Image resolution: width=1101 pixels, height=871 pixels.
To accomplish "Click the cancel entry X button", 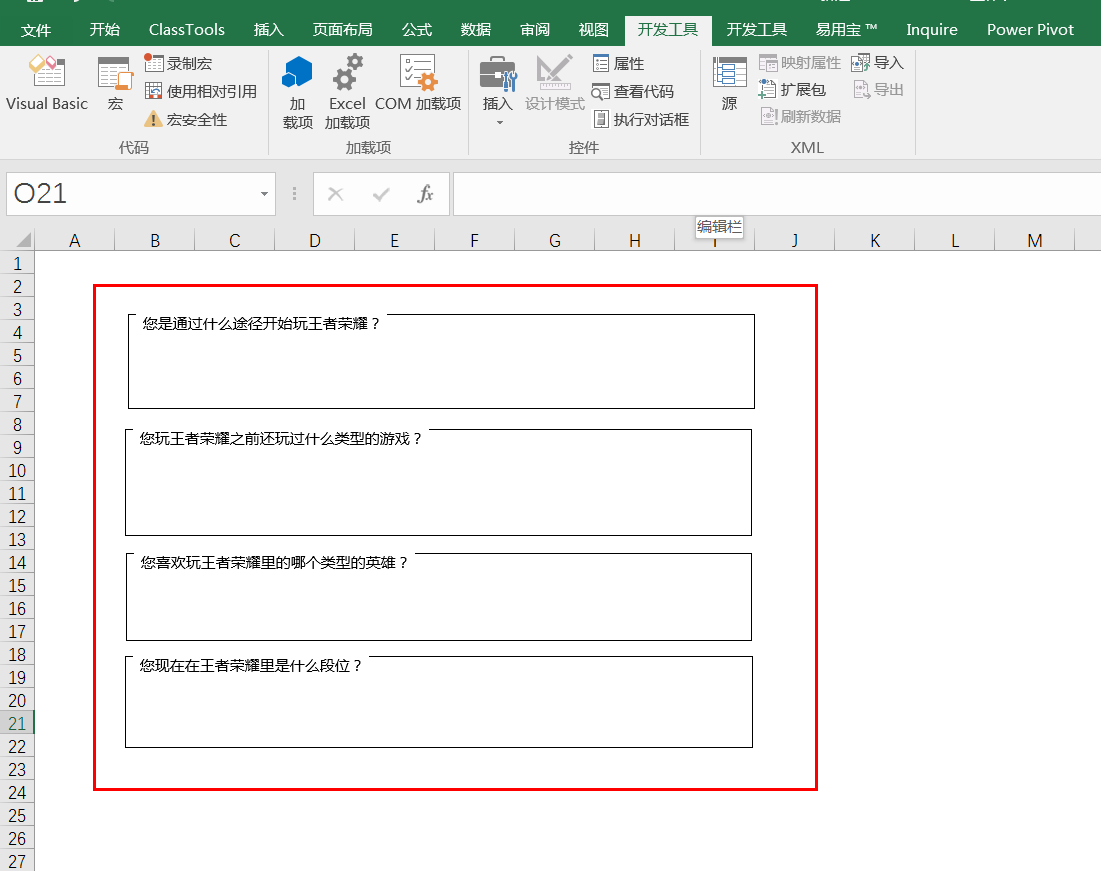I will click(336, 194).
